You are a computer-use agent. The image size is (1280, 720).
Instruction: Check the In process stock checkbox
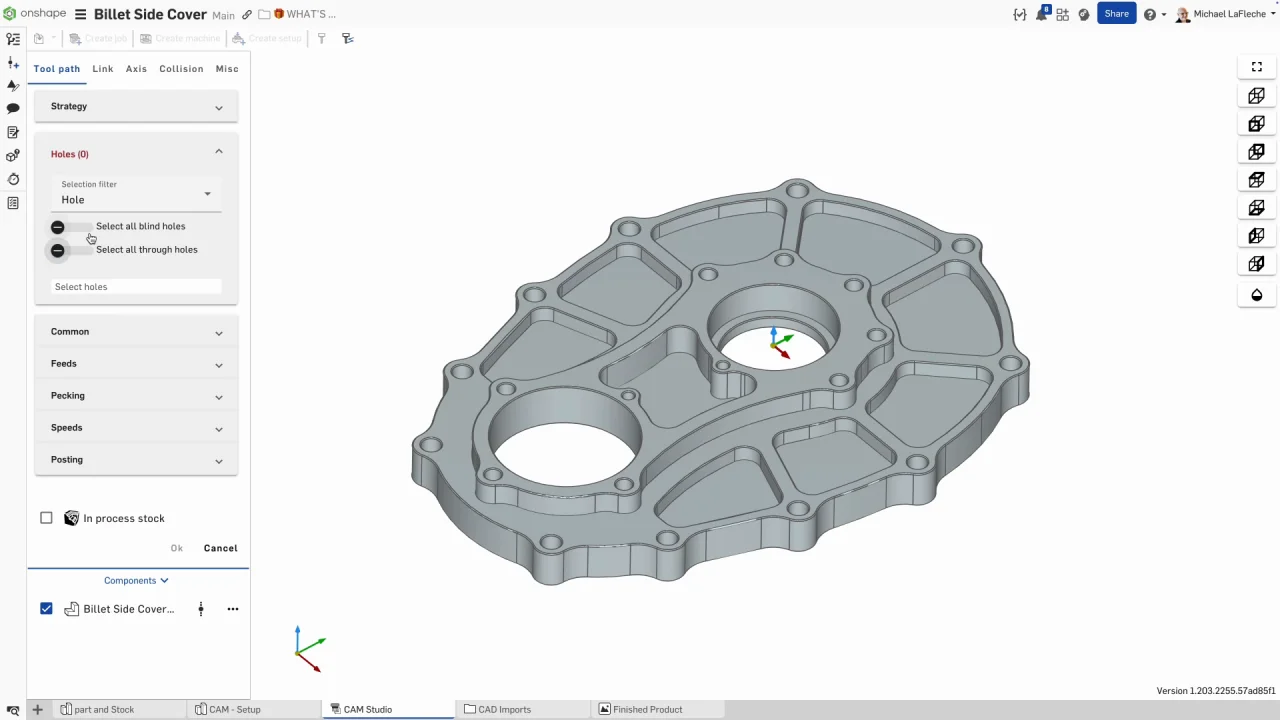46,518
